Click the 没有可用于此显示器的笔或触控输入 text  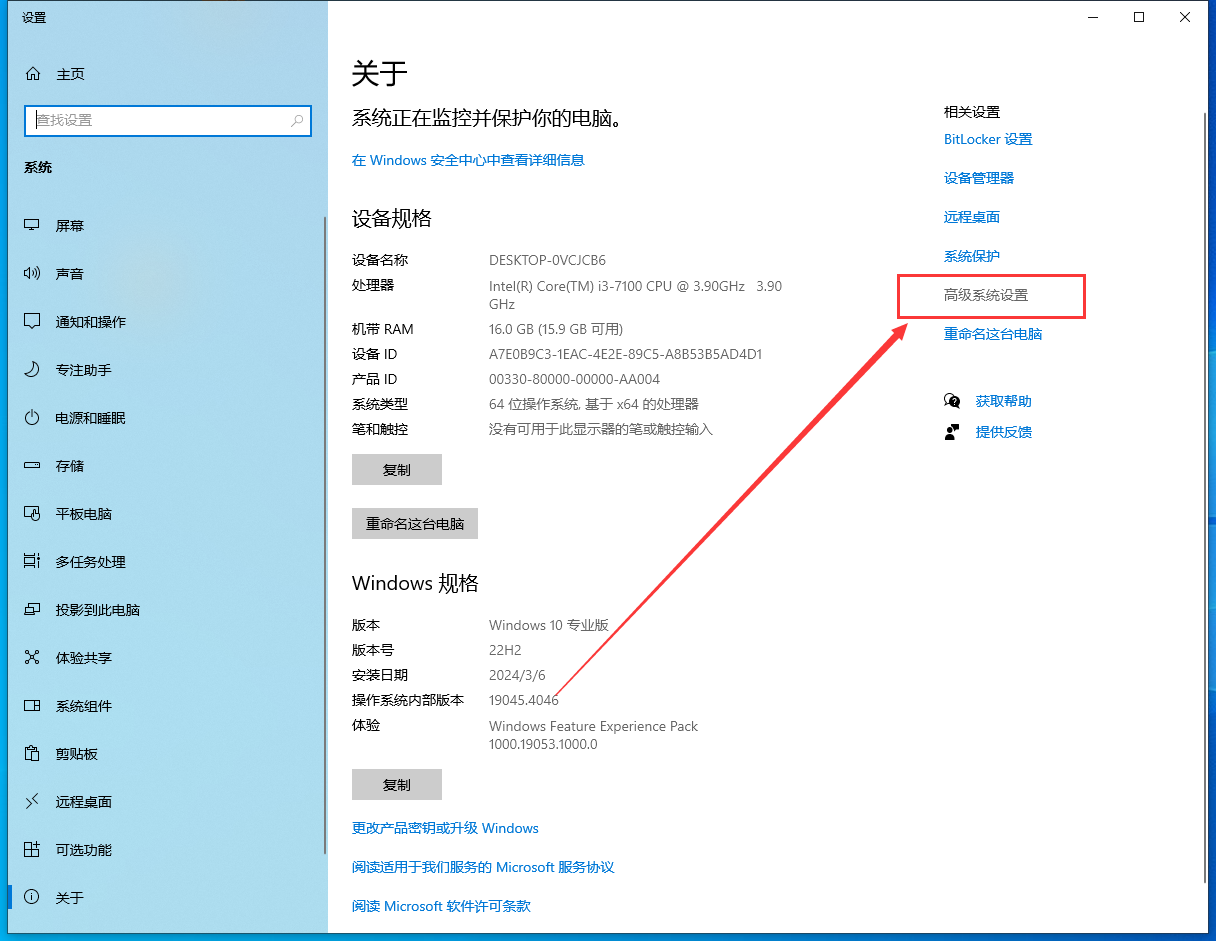click(x=601, y=429)
